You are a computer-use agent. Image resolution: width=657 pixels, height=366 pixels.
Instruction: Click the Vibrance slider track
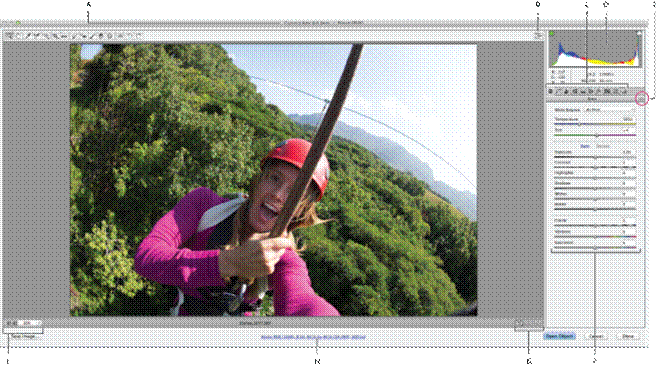click(x=595, y=236)
